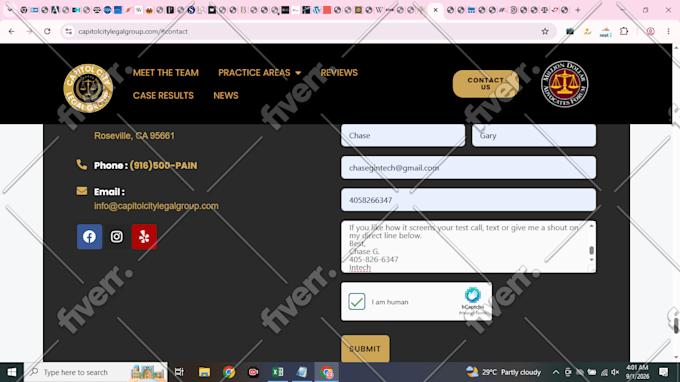
Task: Close the active browser tab
Action: point(435,10)
